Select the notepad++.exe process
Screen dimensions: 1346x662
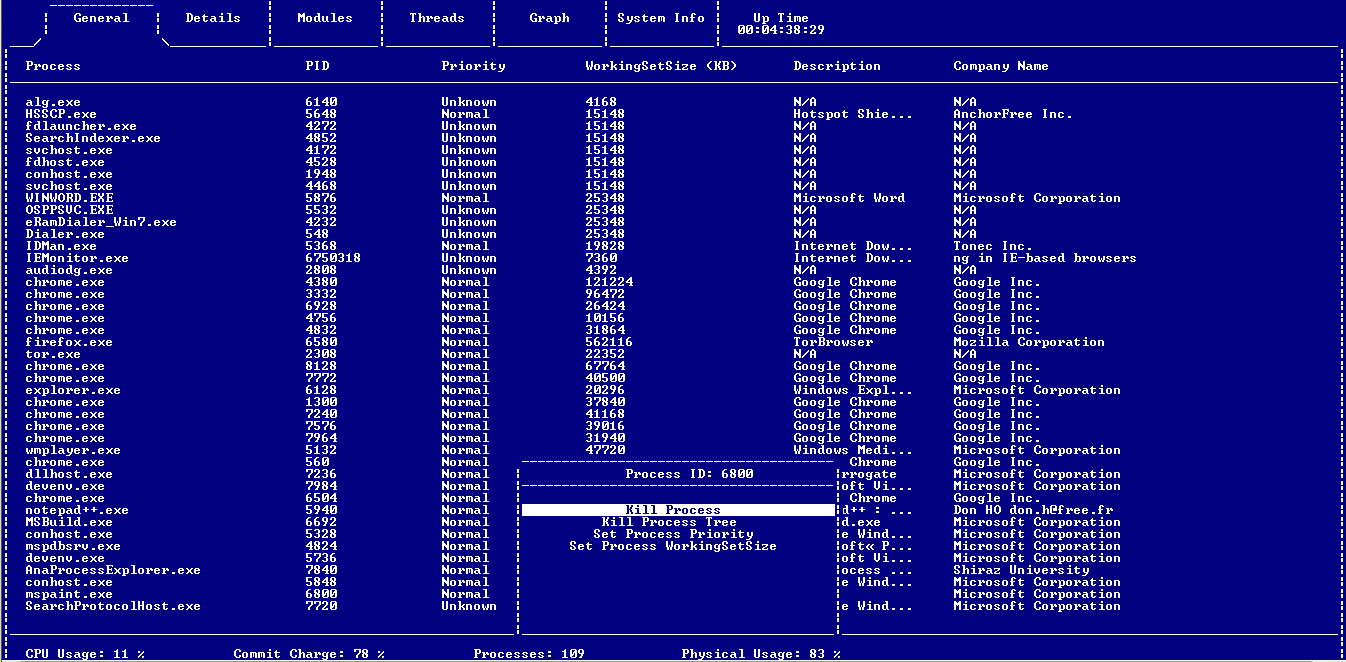tap(77, 510)
